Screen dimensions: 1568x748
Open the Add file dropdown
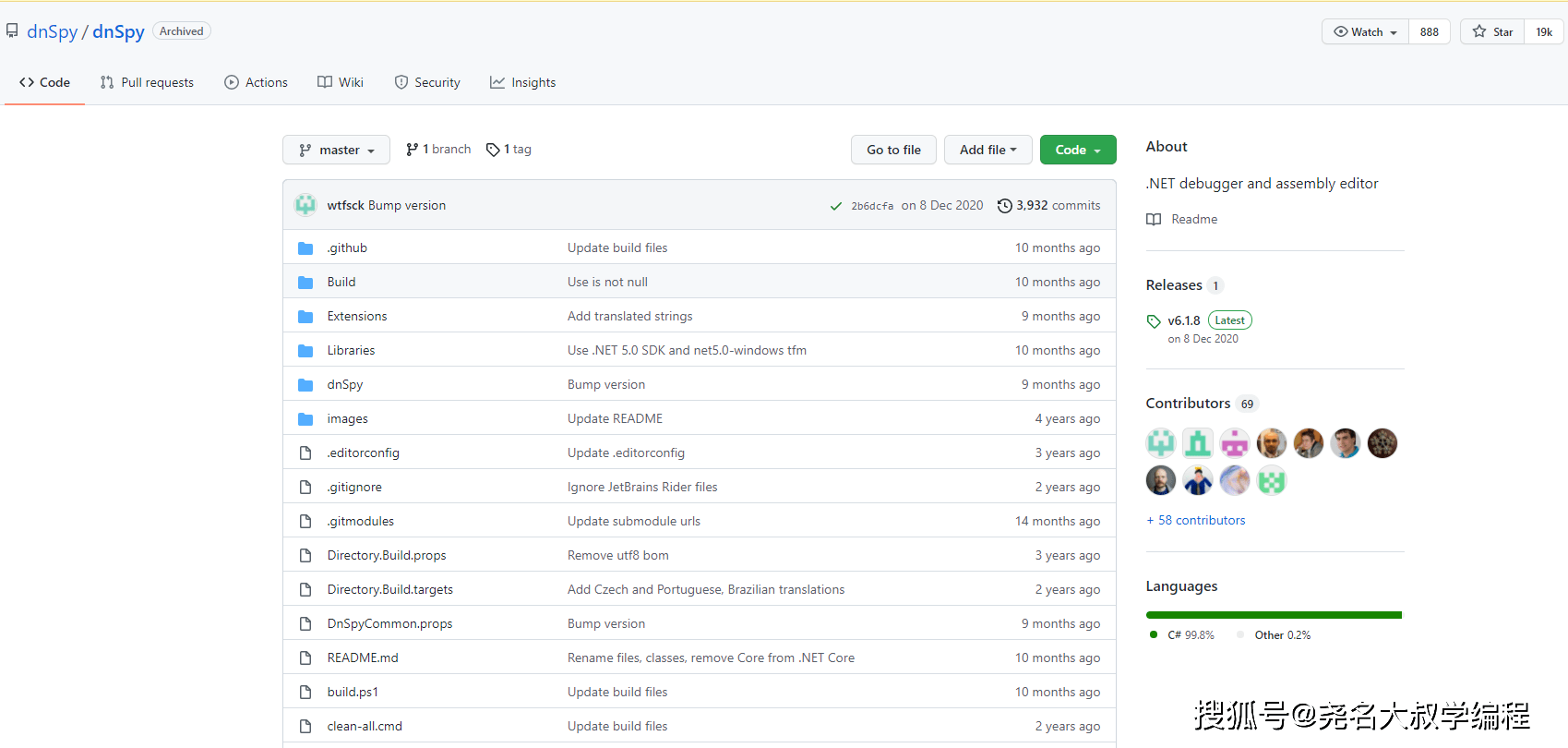(x=987, y=150)
